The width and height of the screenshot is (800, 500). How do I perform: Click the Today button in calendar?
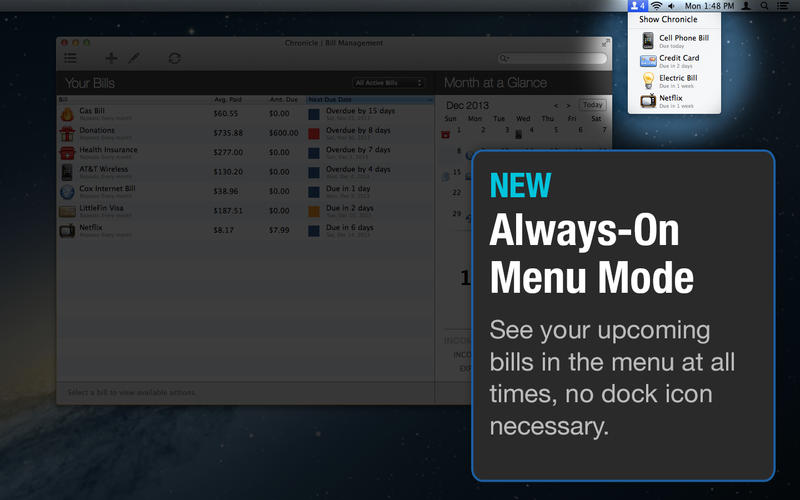coord(592,105)
